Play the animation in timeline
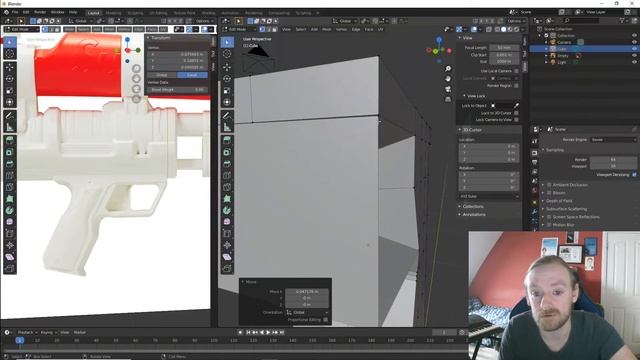 click(268, 333)
